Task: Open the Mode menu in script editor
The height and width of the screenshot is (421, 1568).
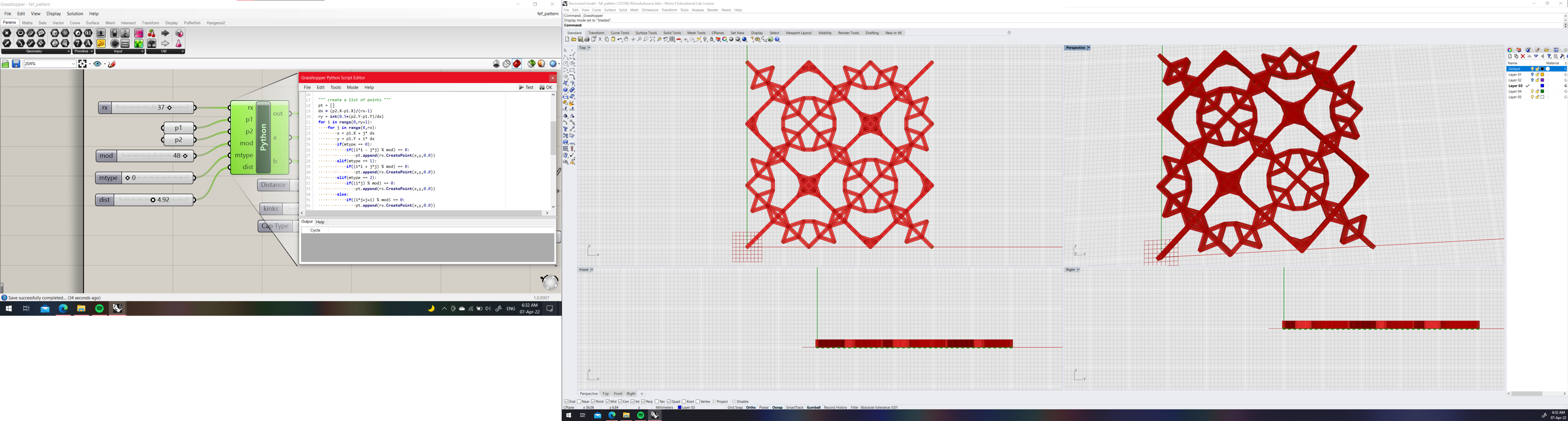Action: coord(352,87)
